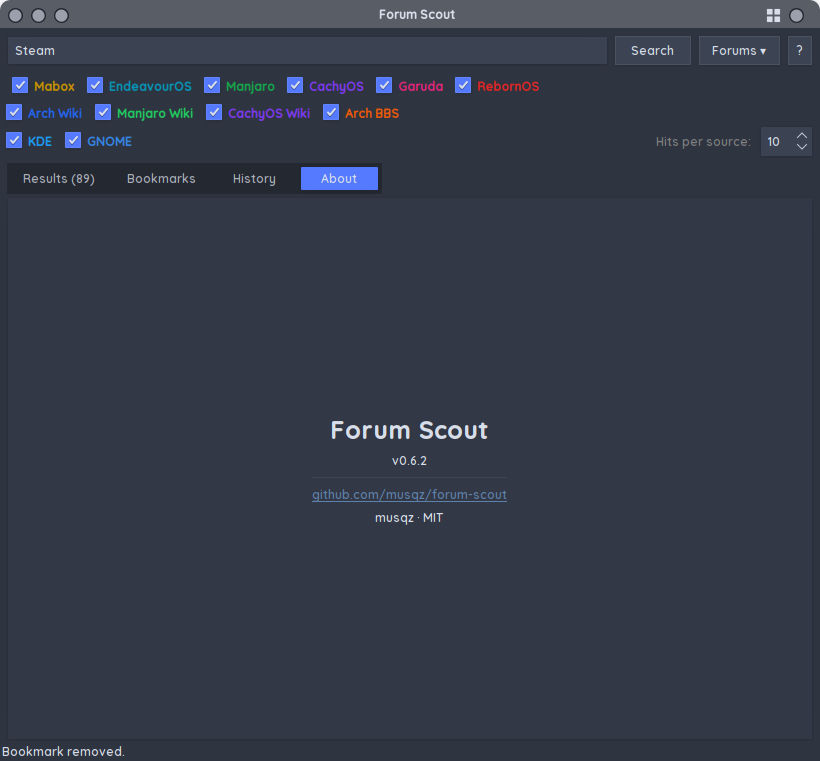Uncheck the Arch Wiki checkbox
The image size is (820, 761).
[x=14, y=112]
